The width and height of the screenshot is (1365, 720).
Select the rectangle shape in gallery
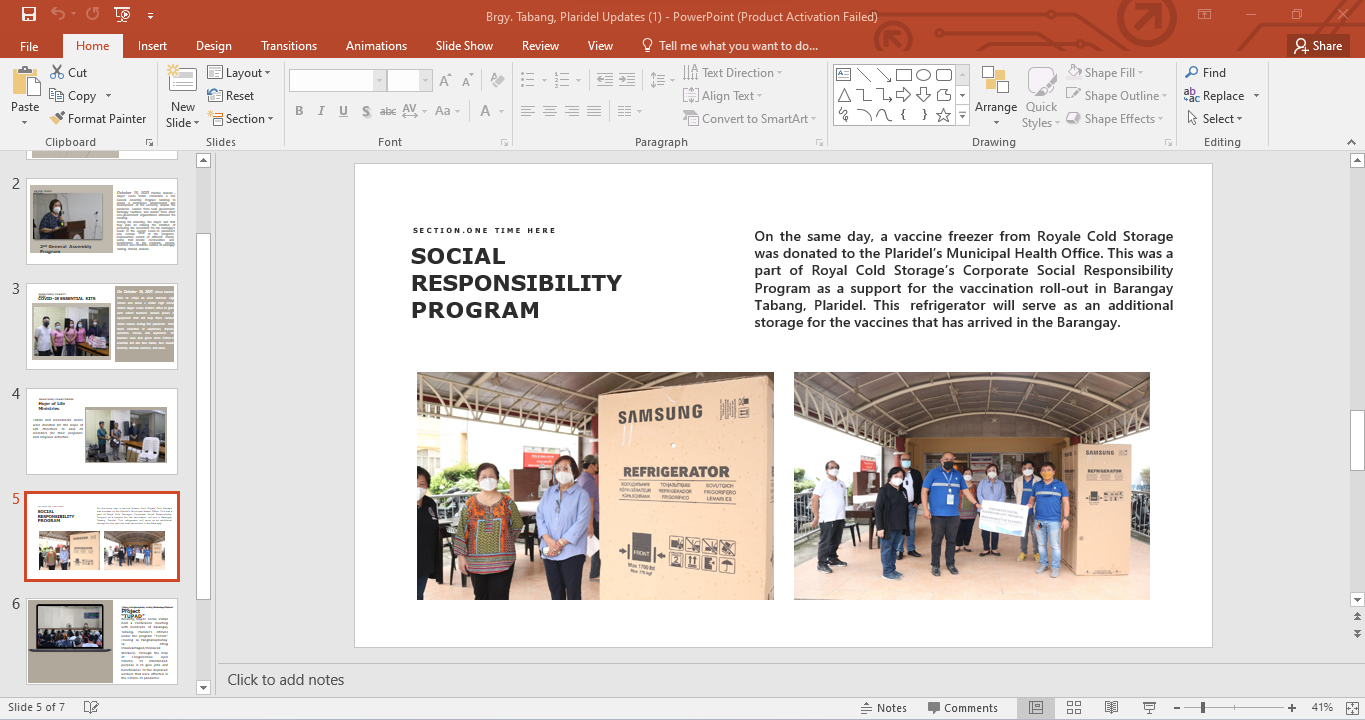coord(903,75)
